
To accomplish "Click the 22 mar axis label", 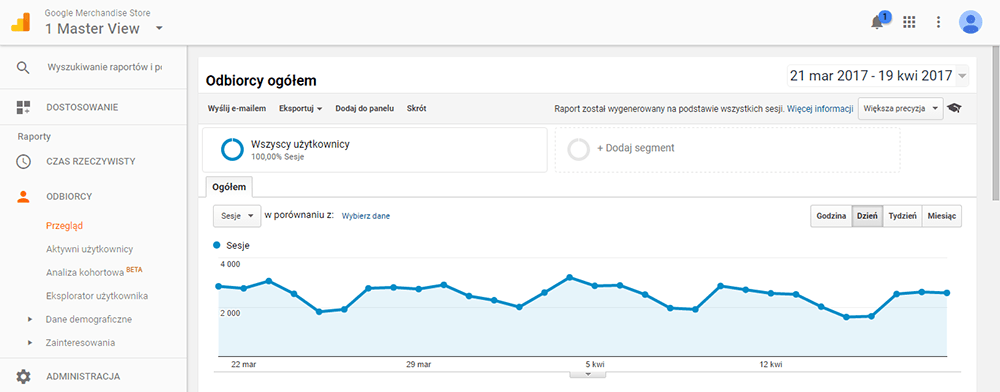I will pos(243,365).
